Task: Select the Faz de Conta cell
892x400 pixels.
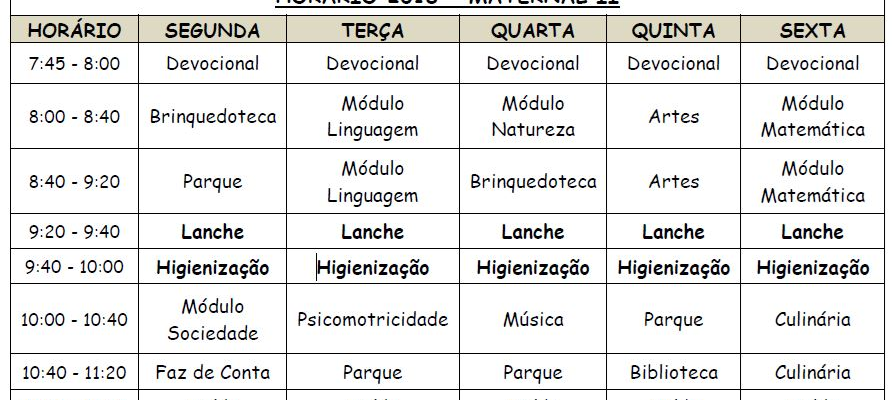Action: [212, 372]
